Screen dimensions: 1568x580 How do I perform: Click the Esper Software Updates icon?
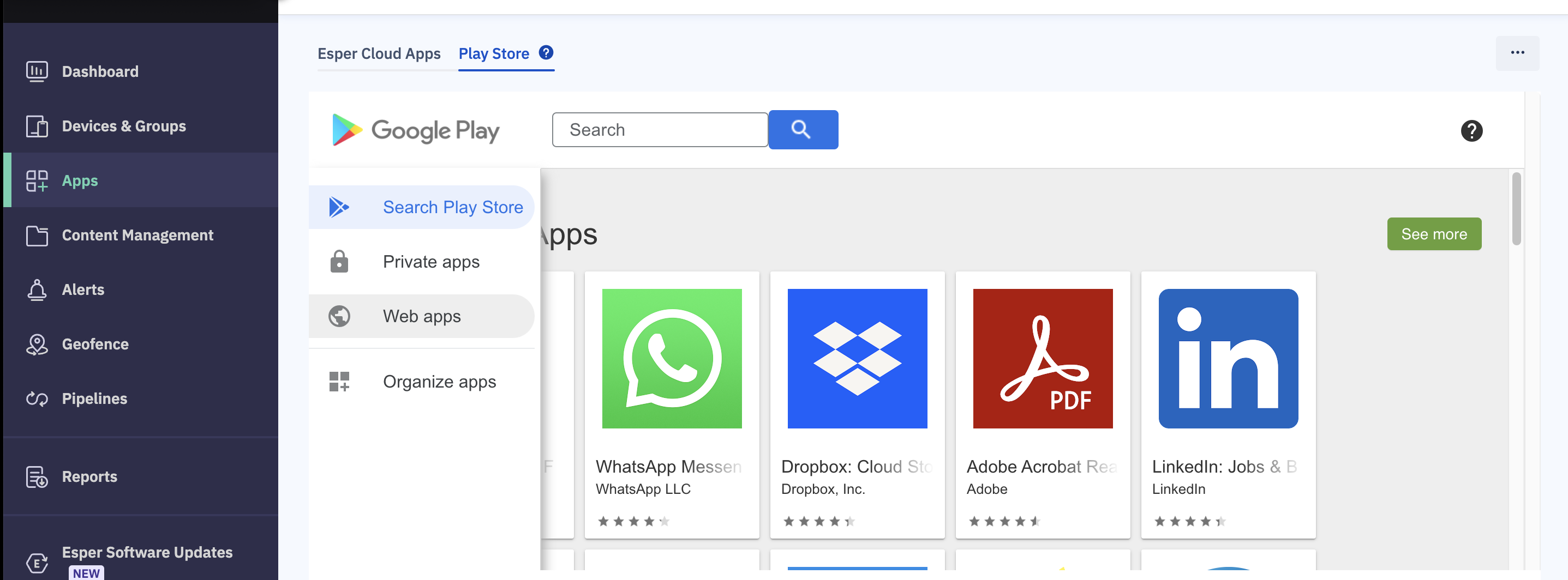(x=37, y=563)
